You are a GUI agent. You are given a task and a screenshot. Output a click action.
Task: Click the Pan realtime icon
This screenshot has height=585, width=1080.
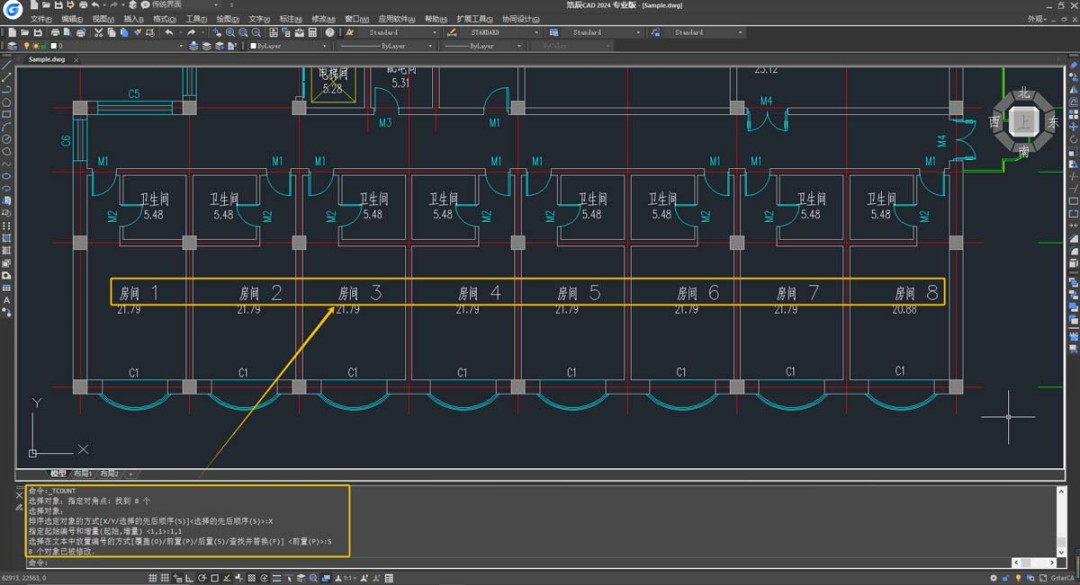(216, 32)
